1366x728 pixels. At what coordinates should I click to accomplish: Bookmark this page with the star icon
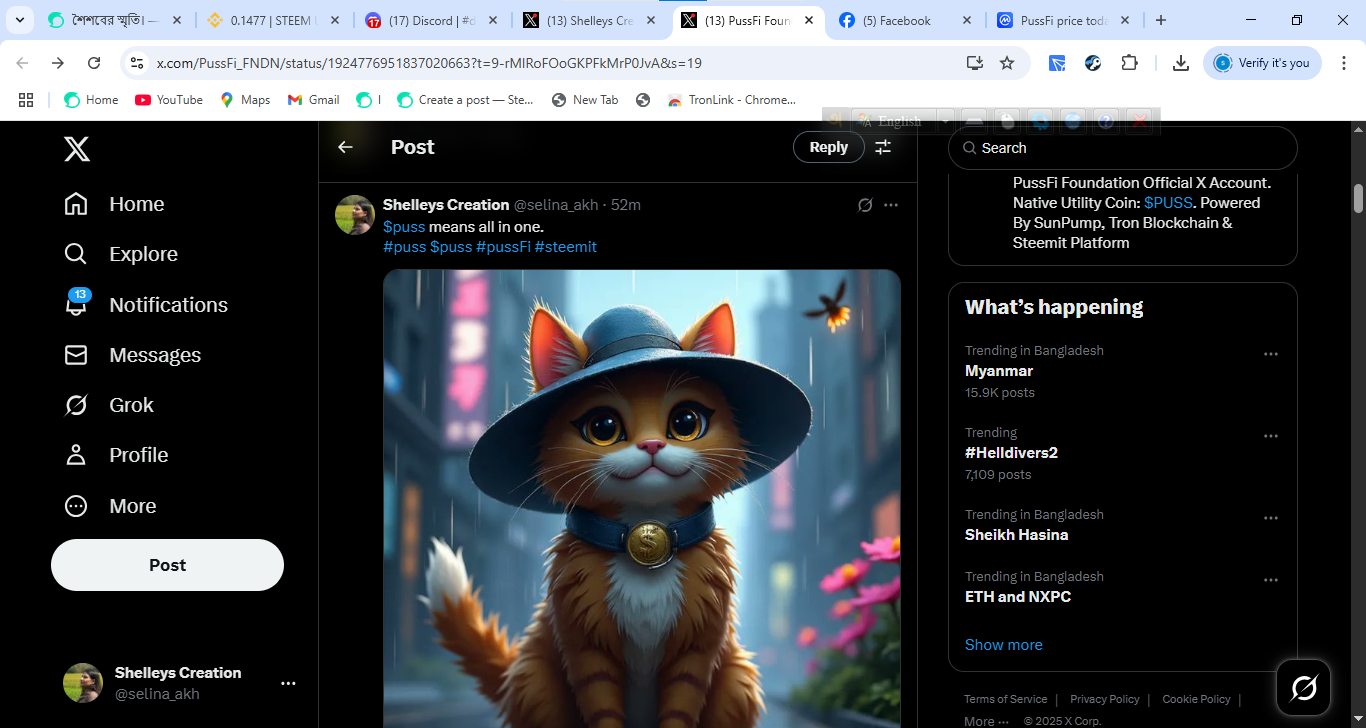[x=1007, y=63]
